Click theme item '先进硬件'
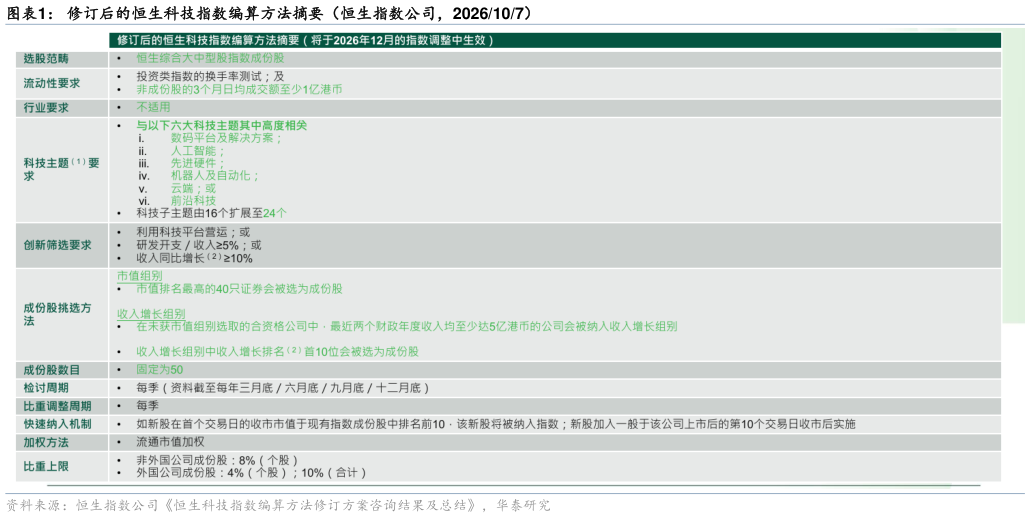 point(198,163)
